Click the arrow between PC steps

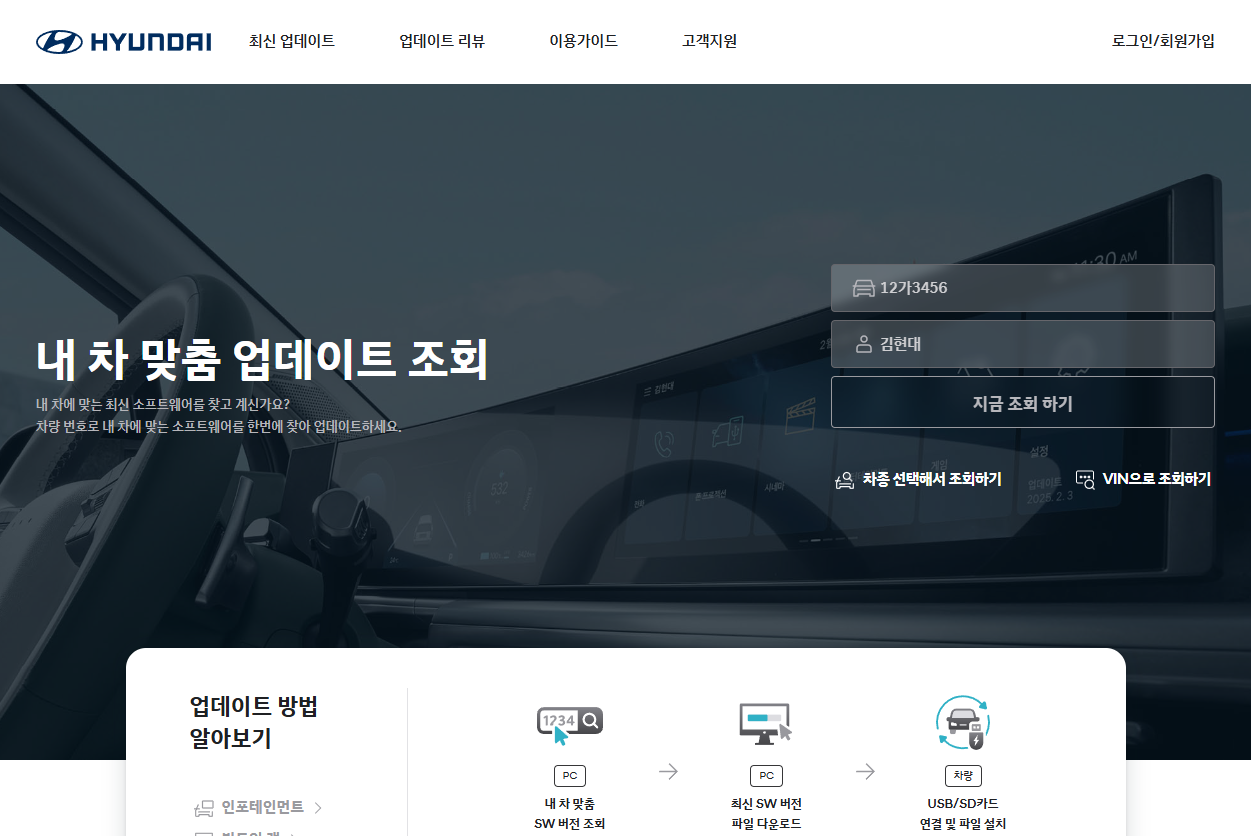point(668,770)
